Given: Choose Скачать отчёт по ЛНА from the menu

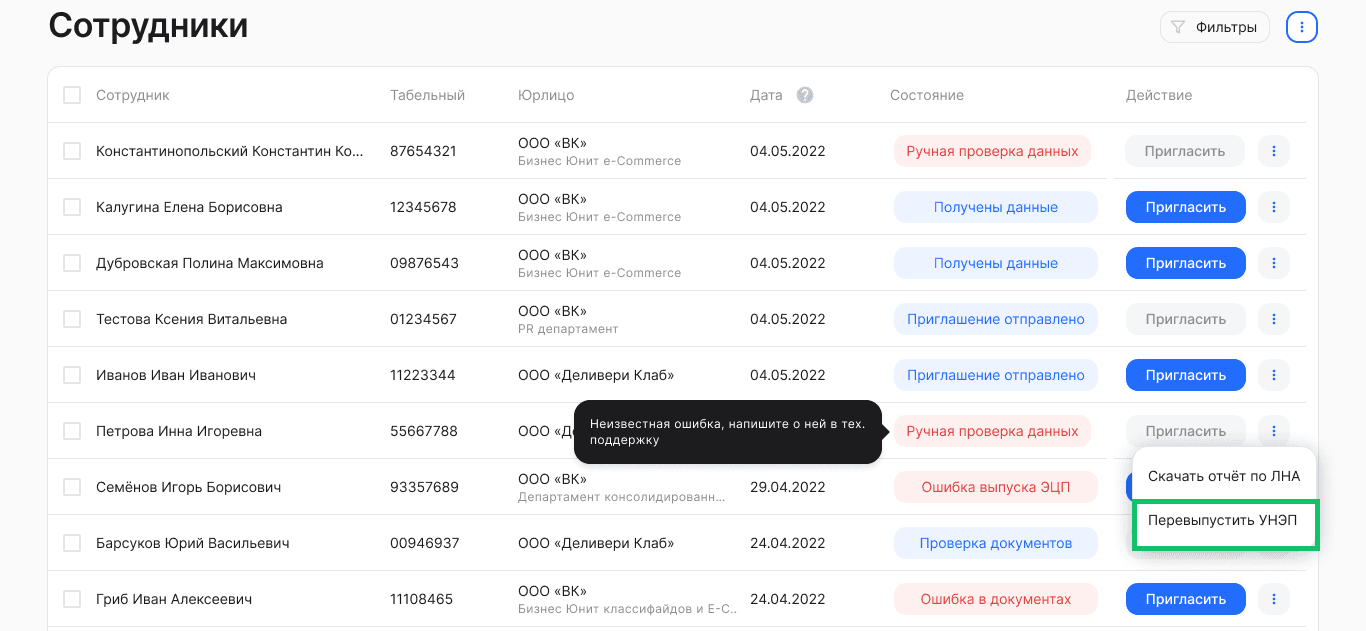Looking at the screenshot, I should coord(1224,476).
